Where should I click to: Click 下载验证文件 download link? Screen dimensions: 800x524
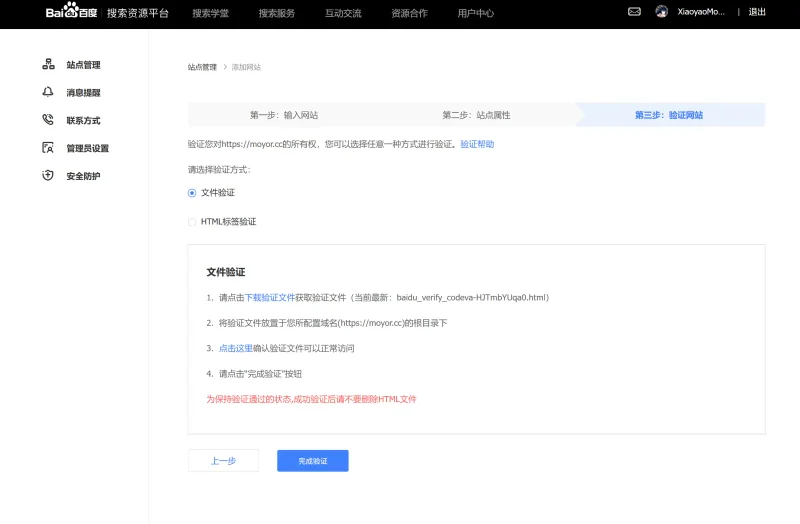[x=270, y=297]
